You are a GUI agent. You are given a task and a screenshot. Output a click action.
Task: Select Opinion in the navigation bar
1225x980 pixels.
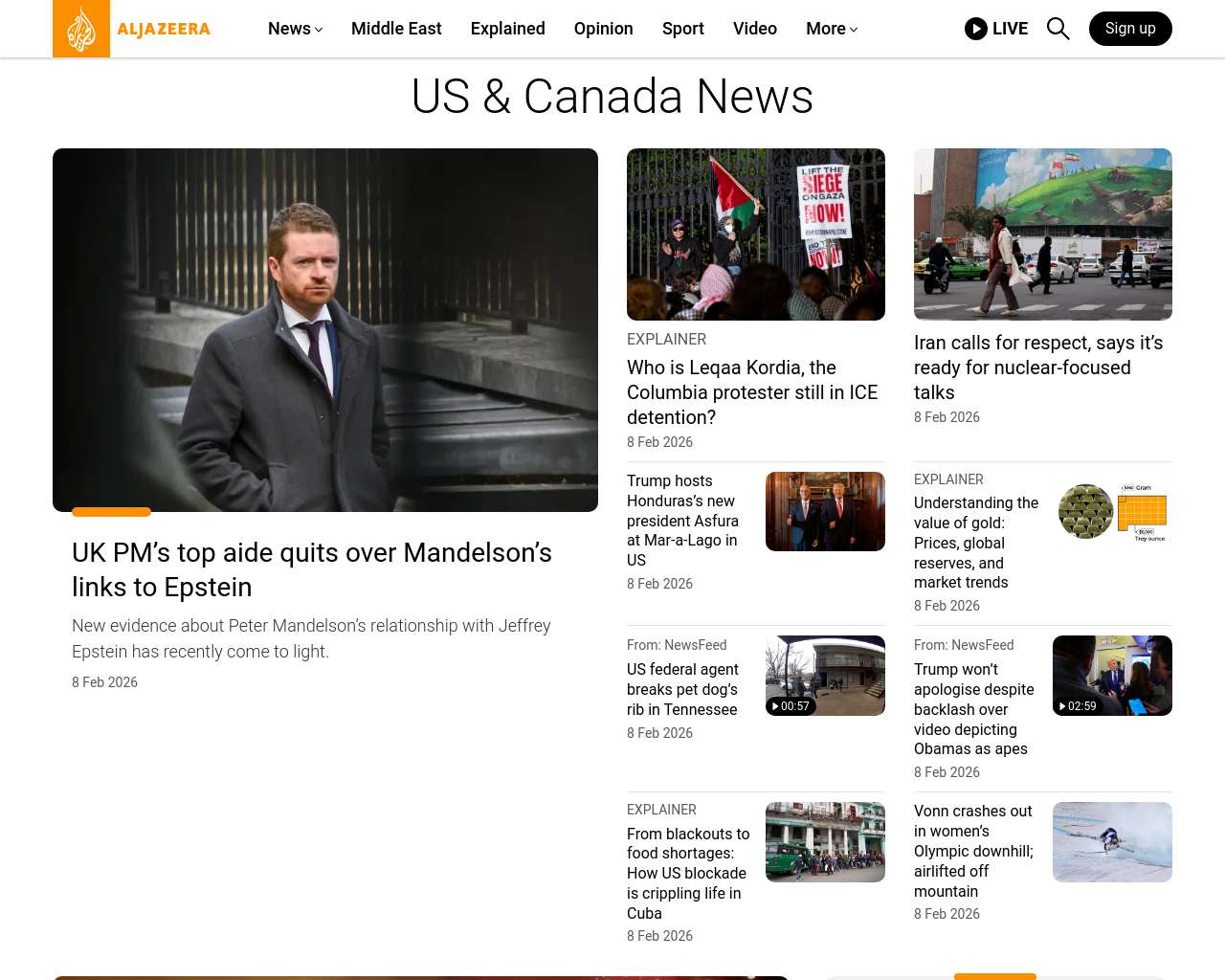603,29
